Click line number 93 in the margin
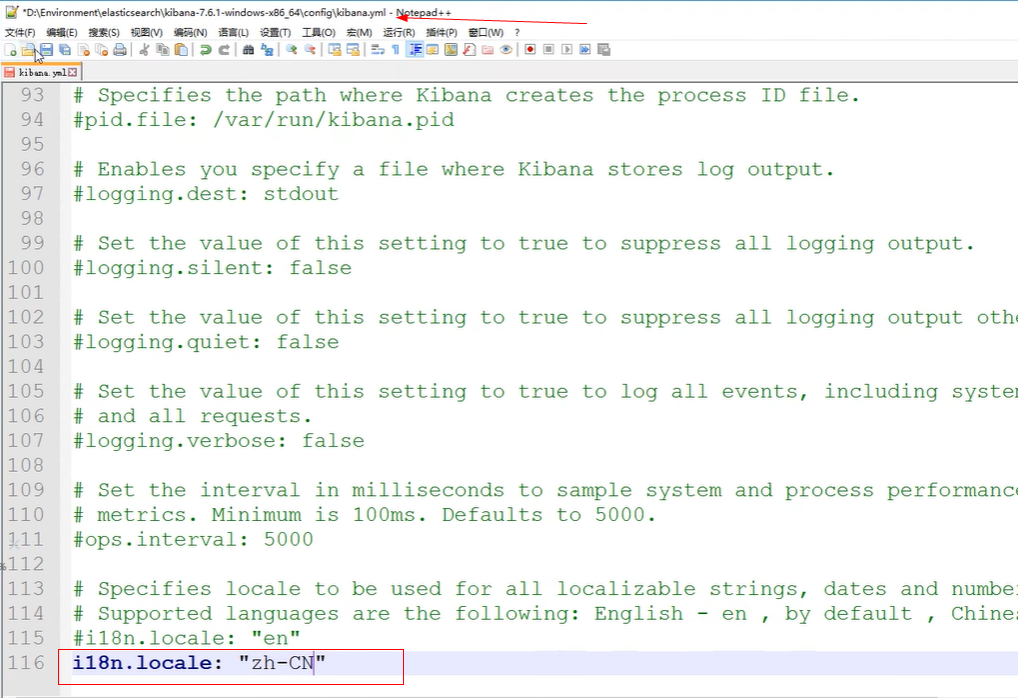The width and height of the screenshot is (1018, 698). (x=32, y=95)
